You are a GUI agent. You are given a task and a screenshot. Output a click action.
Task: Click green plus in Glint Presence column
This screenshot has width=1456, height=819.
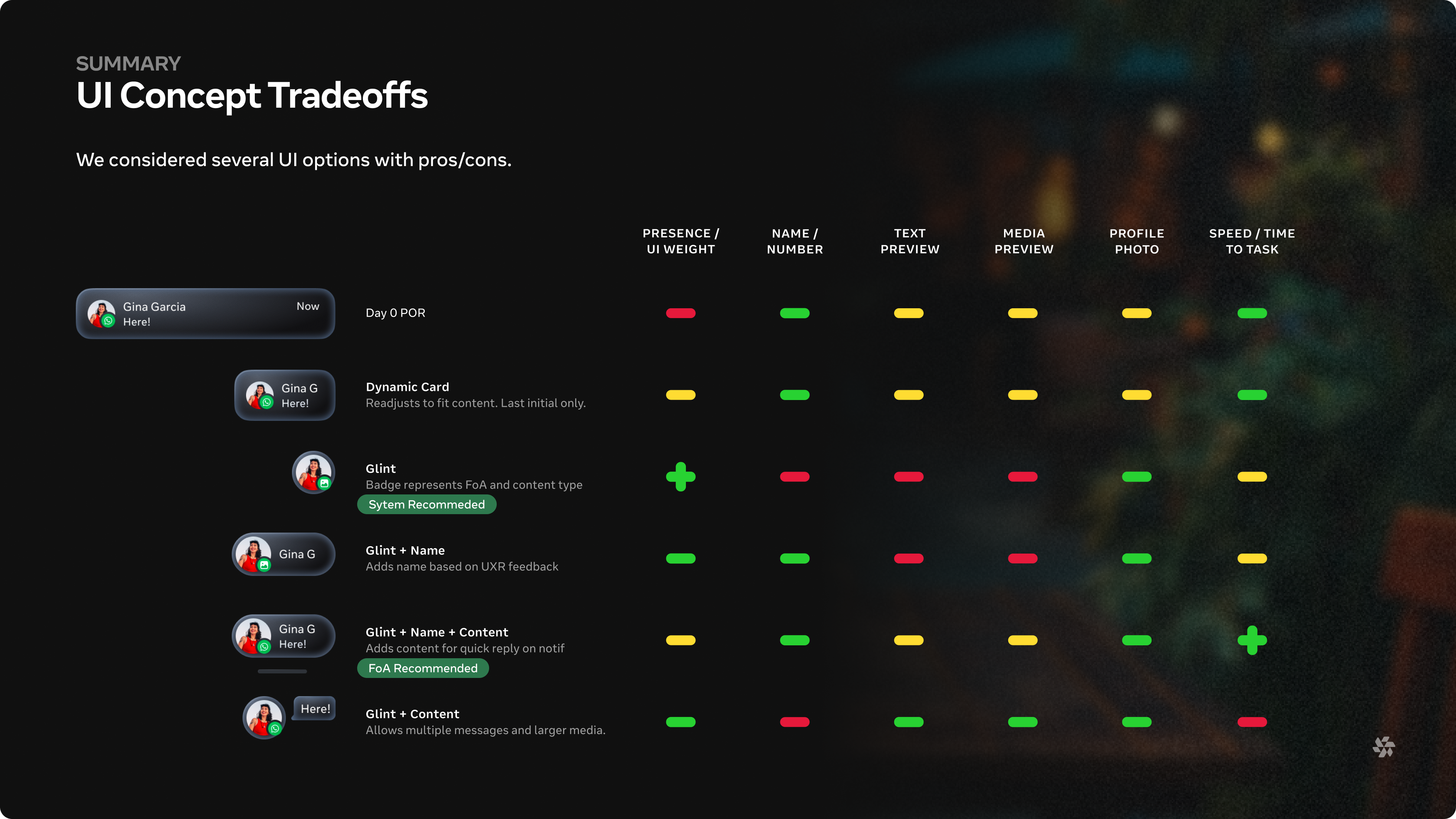[681, 477]
